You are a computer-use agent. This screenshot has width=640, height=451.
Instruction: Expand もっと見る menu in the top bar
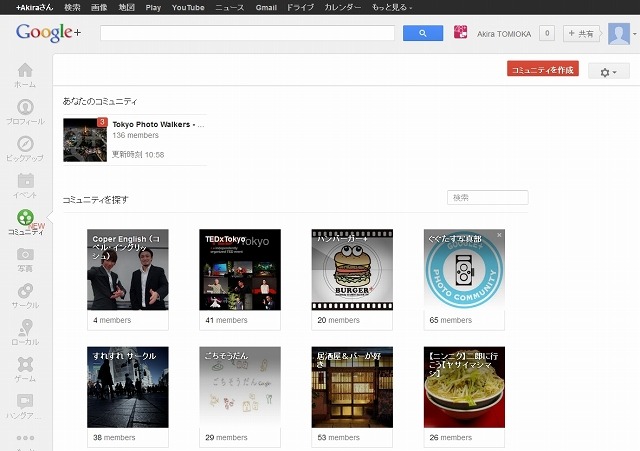(391, 7)
